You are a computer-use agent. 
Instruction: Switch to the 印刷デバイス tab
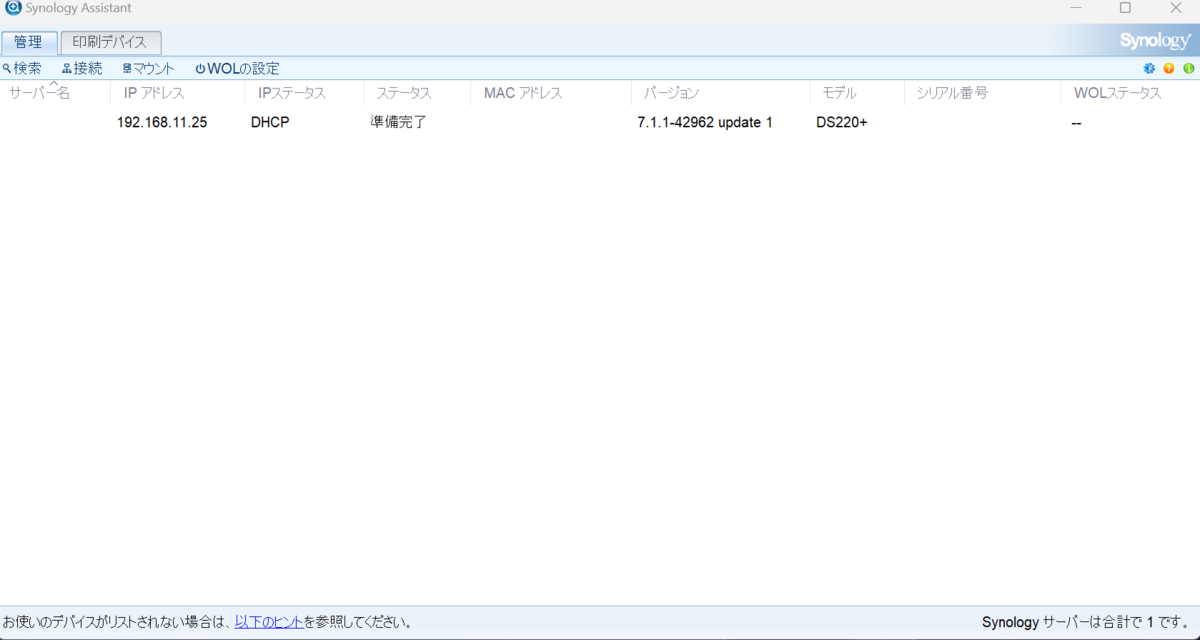[110, 43]
